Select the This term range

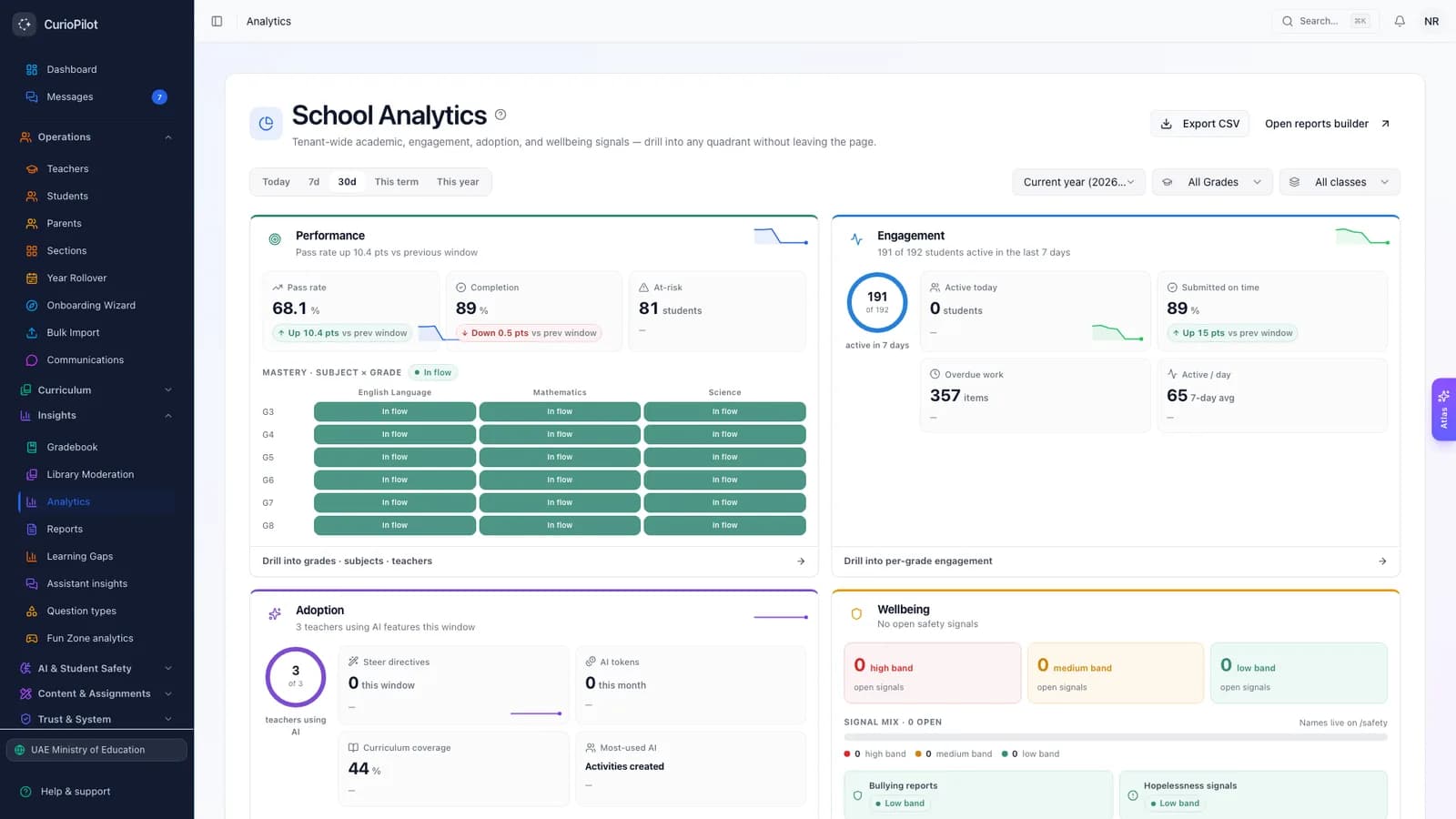pyautogui.click(x=397, y=182)
